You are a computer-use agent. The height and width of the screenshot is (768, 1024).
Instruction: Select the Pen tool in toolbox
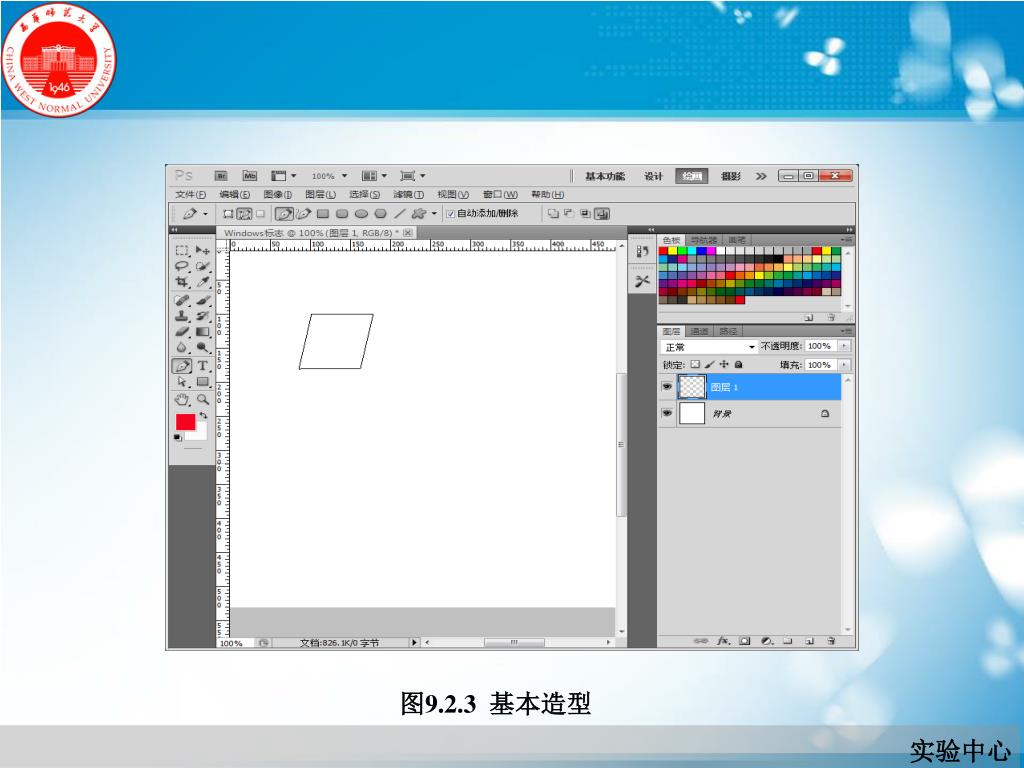(182, 366)
